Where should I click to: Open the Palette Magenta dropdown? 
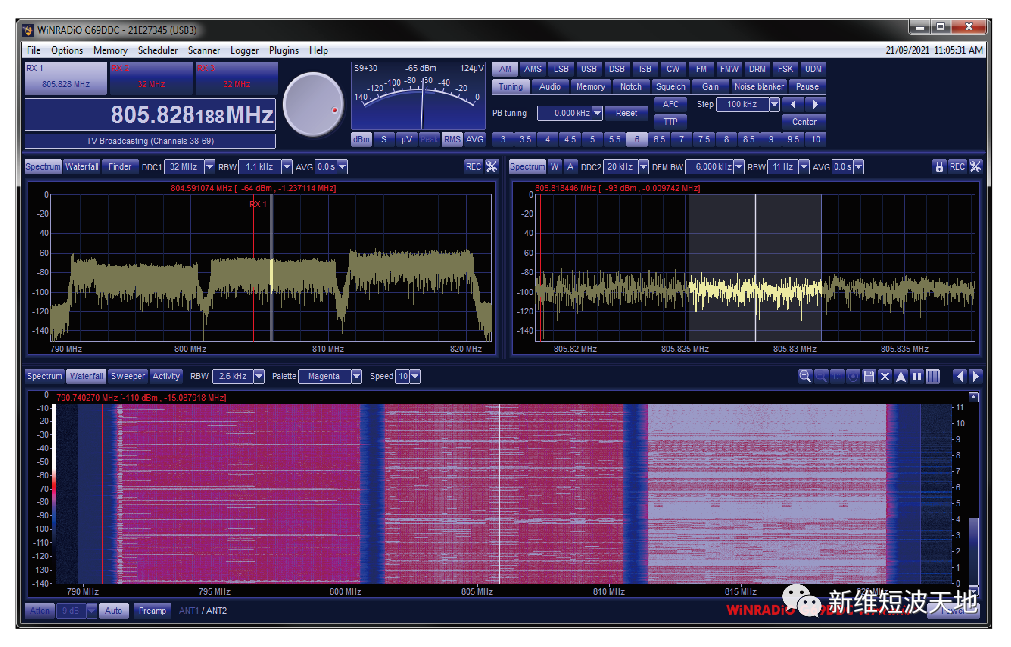coord(356,376)
